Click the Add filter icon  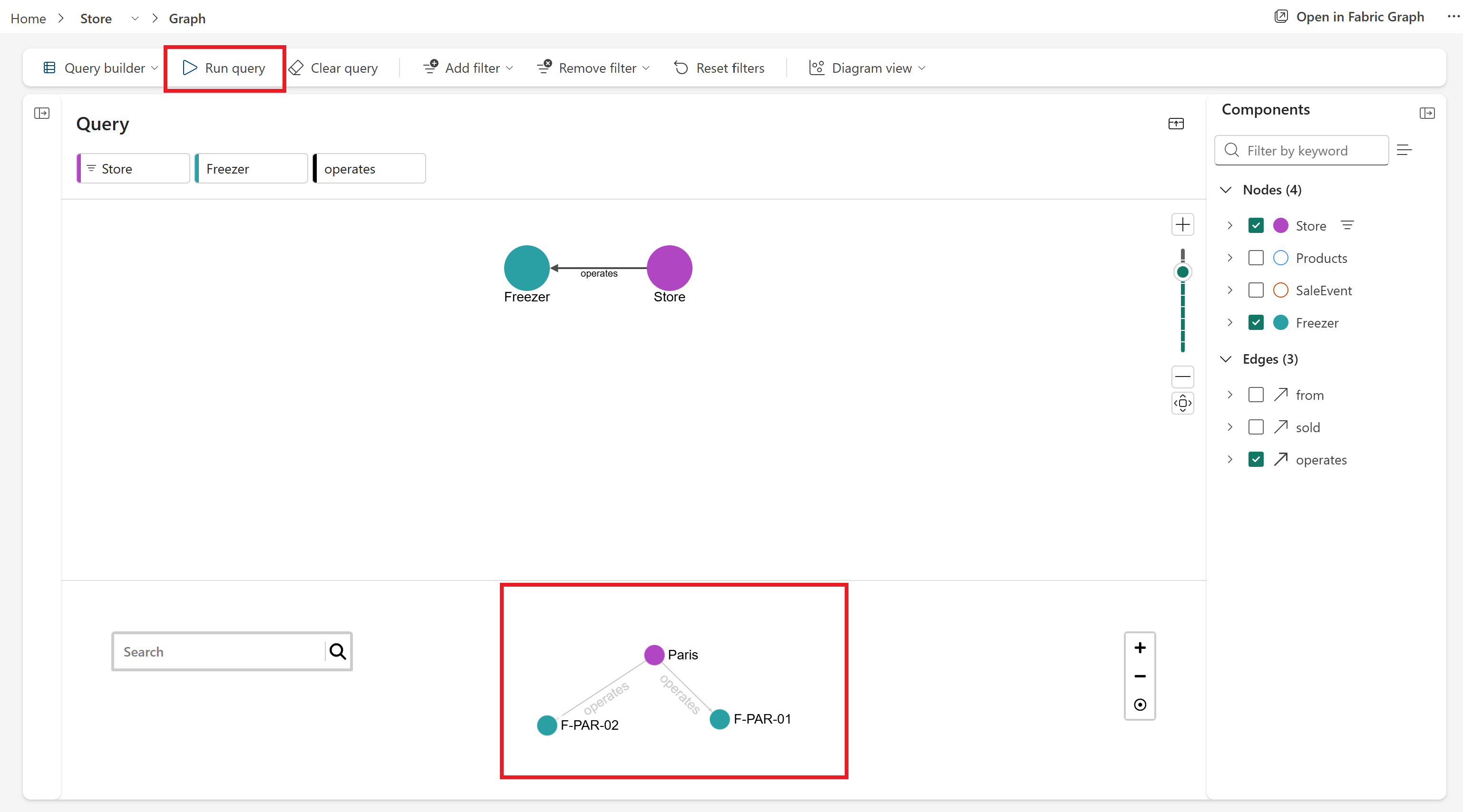click(430, 67)
